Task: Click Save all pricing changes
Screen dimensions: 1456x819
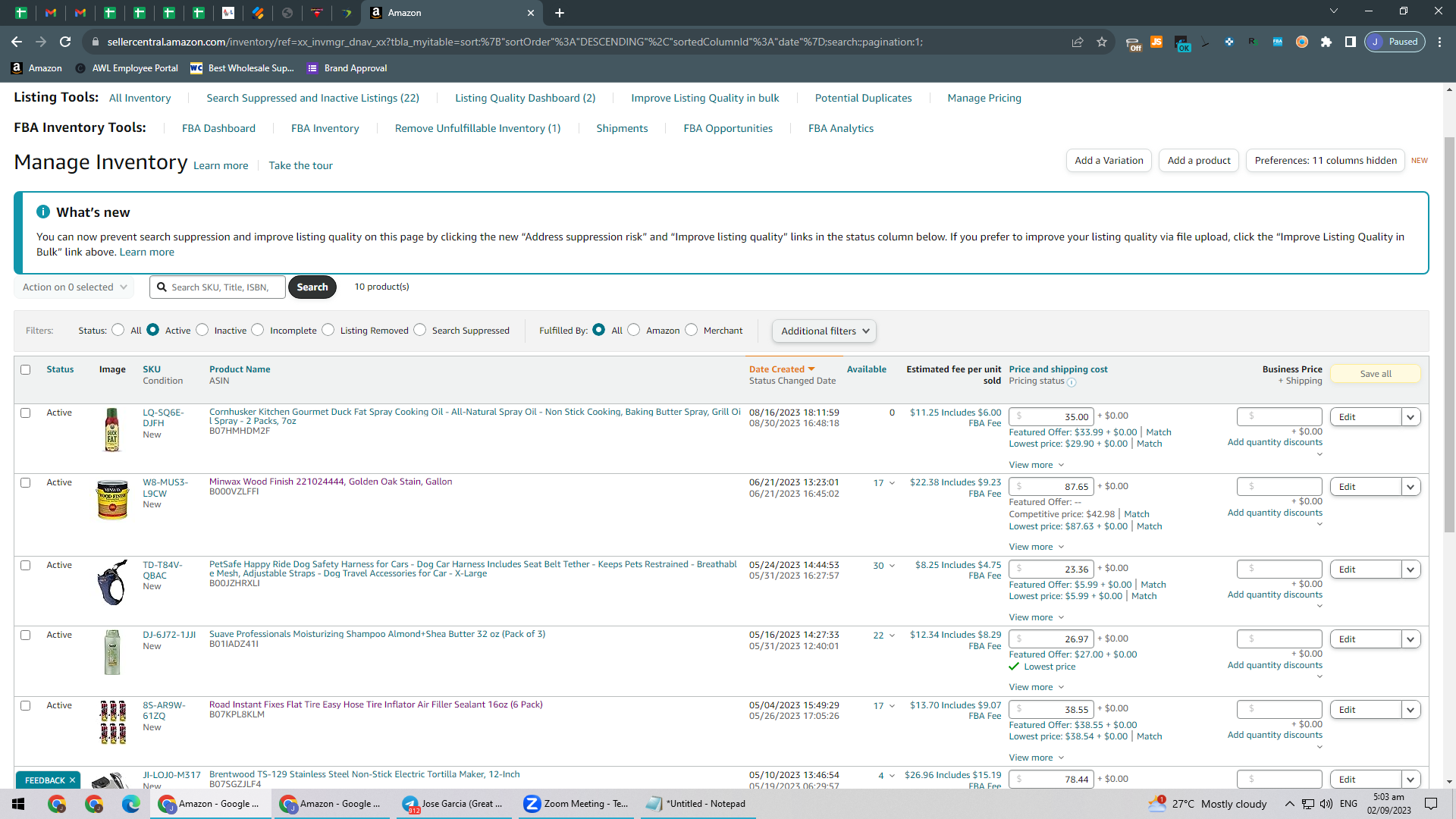Action: [x=1376, y=374]
